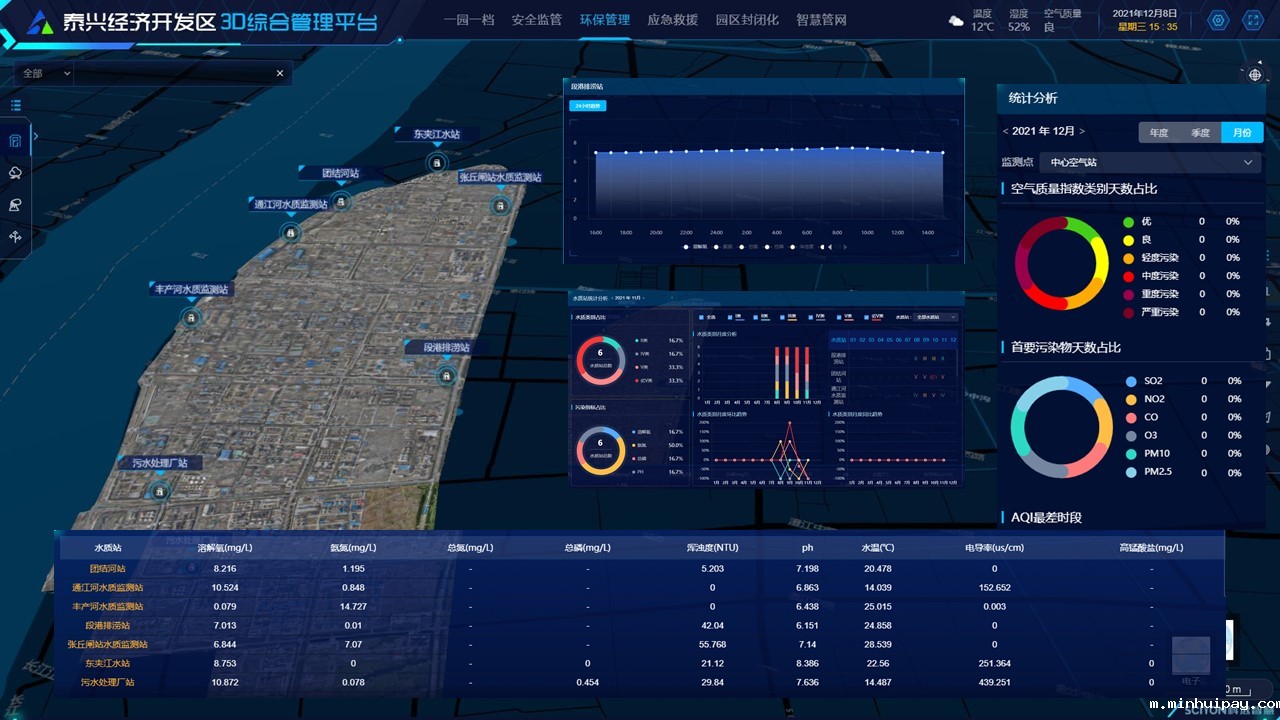Clear the search box with X icon

click(280, 73)
